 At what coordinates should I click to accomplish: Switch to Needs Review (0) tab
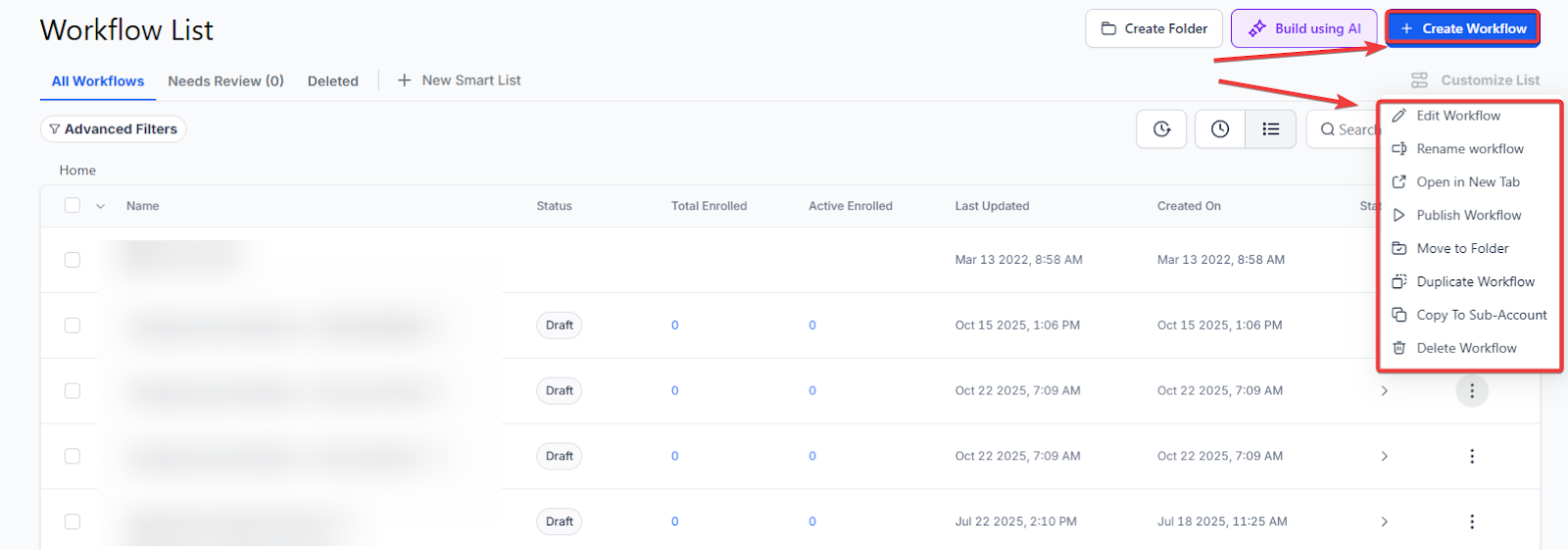tap(225, 81)
